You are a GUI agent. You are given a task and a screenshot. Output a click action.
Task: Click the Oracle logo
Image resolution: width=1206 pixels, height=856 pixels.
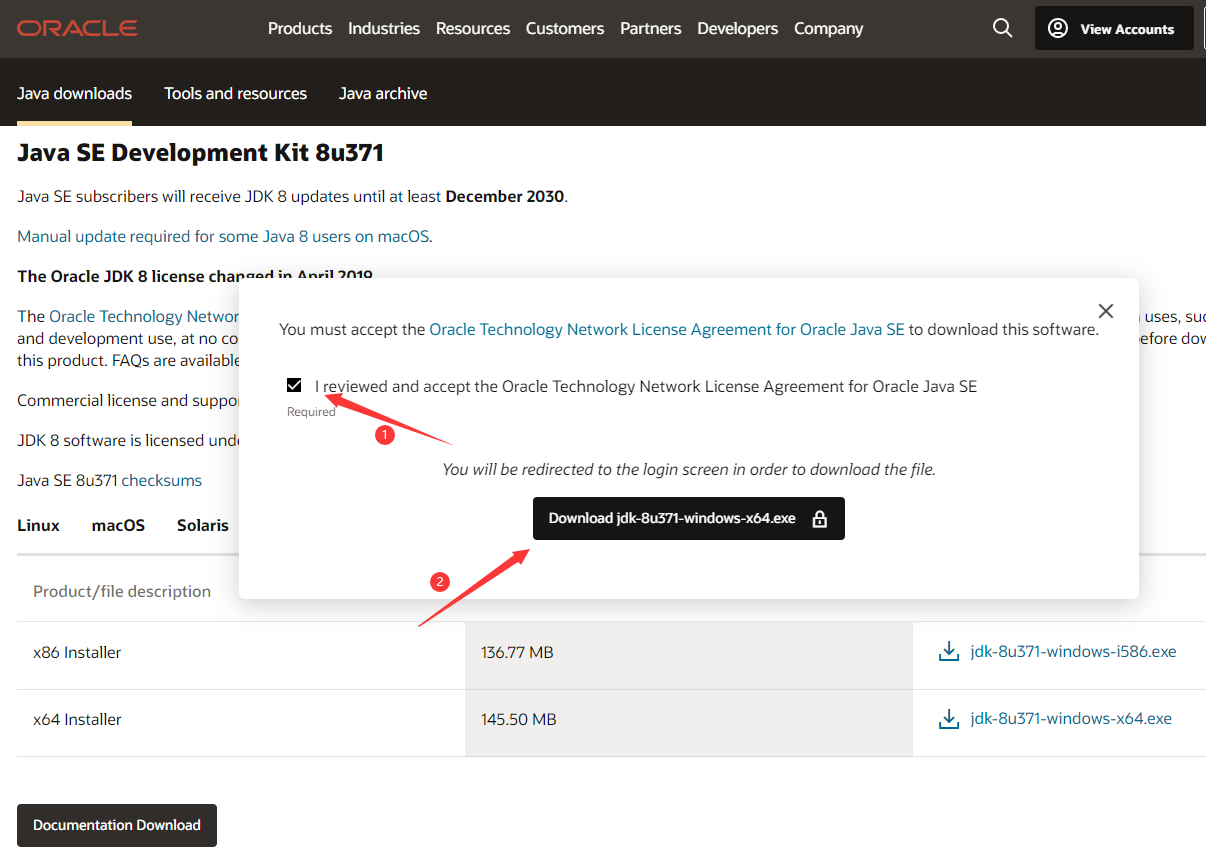(x=77, y=28)
